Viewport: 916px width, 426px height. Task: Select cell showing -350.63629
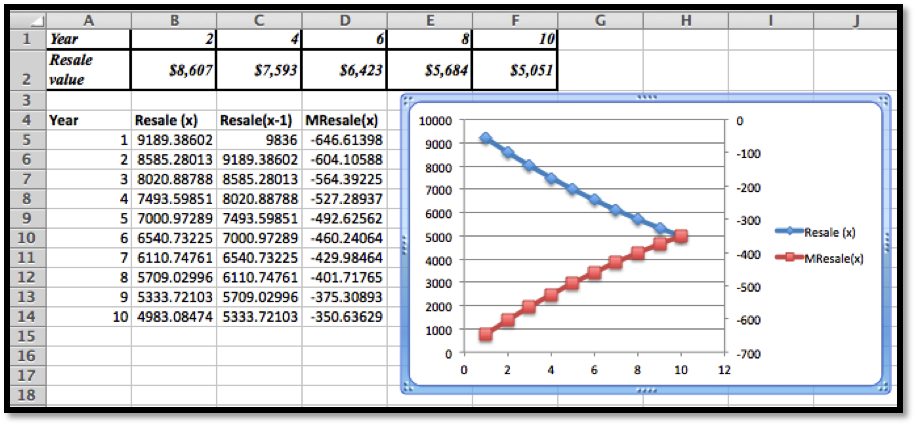click(344, 316)
